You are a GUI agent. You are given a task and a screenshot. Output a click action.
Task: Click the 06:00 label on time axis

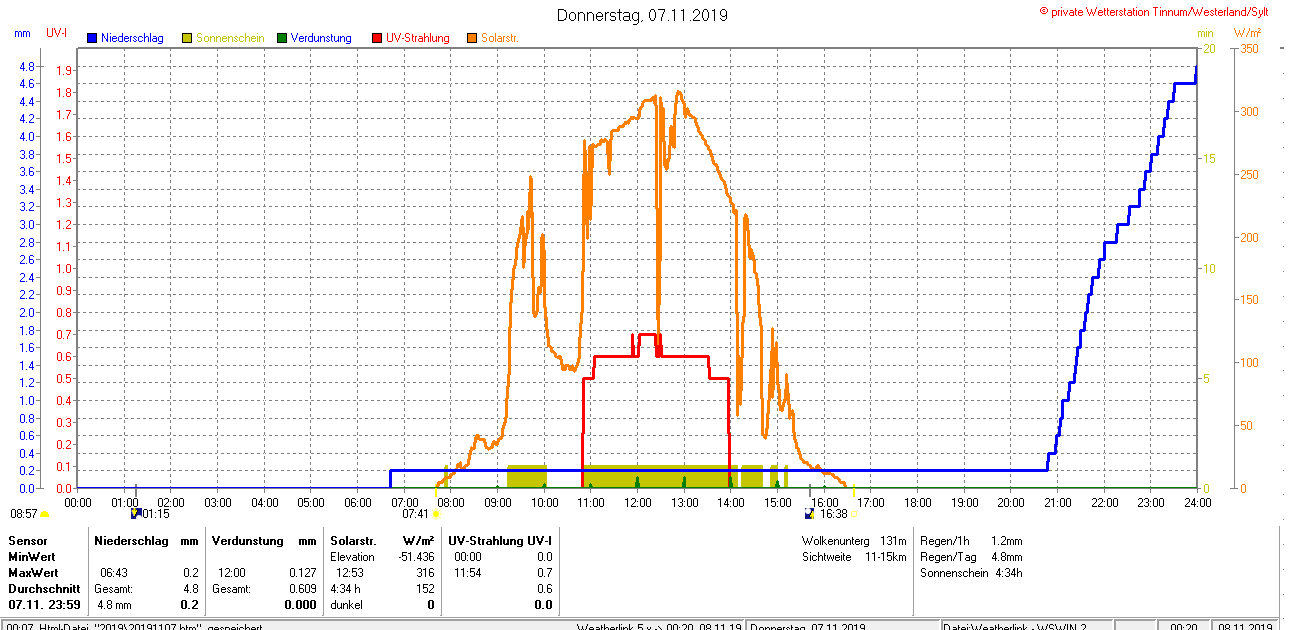click(x=357, y=502)
